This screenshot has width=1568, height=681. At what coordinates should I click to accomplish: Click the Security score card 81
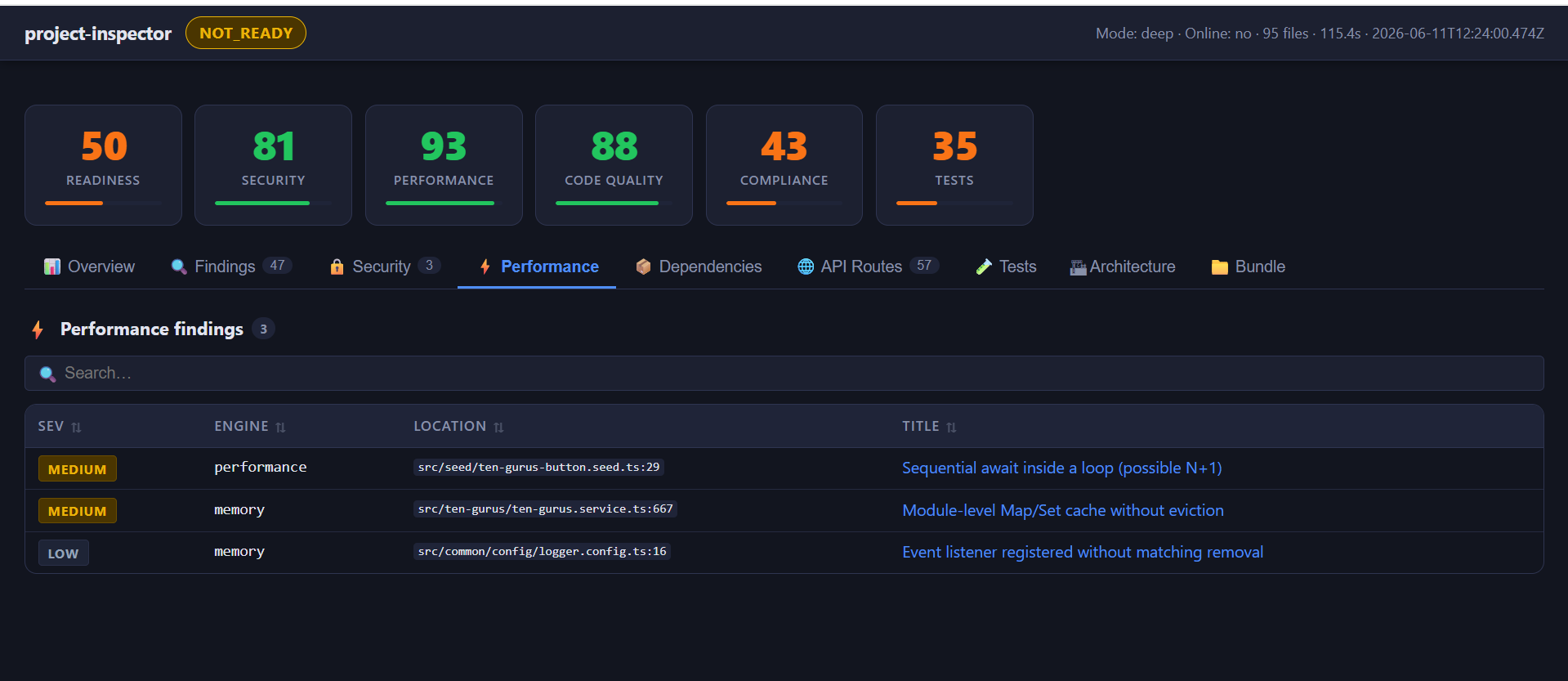coord(273,165)
